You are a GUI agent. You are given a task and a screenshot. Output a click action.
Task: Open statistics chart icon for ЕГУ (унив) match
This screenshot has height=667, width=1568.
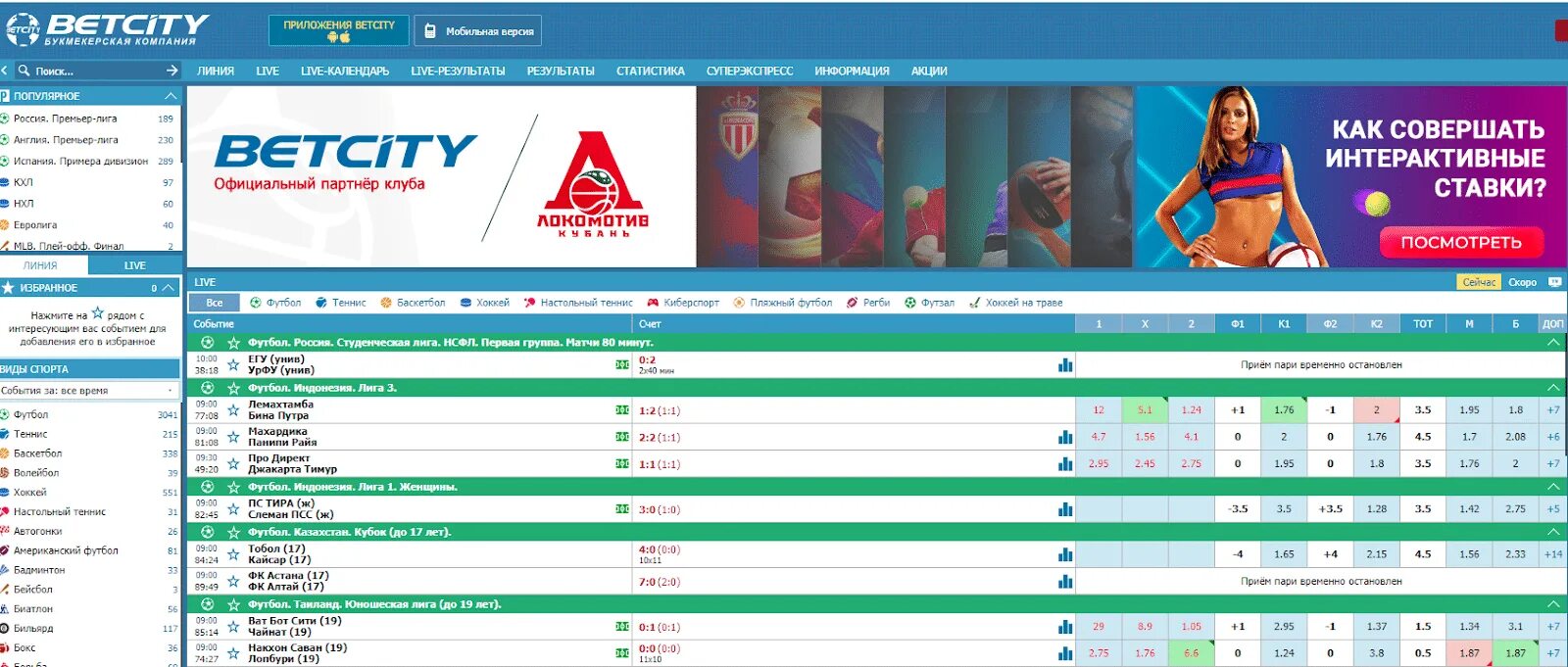[x=1065, y=365]
